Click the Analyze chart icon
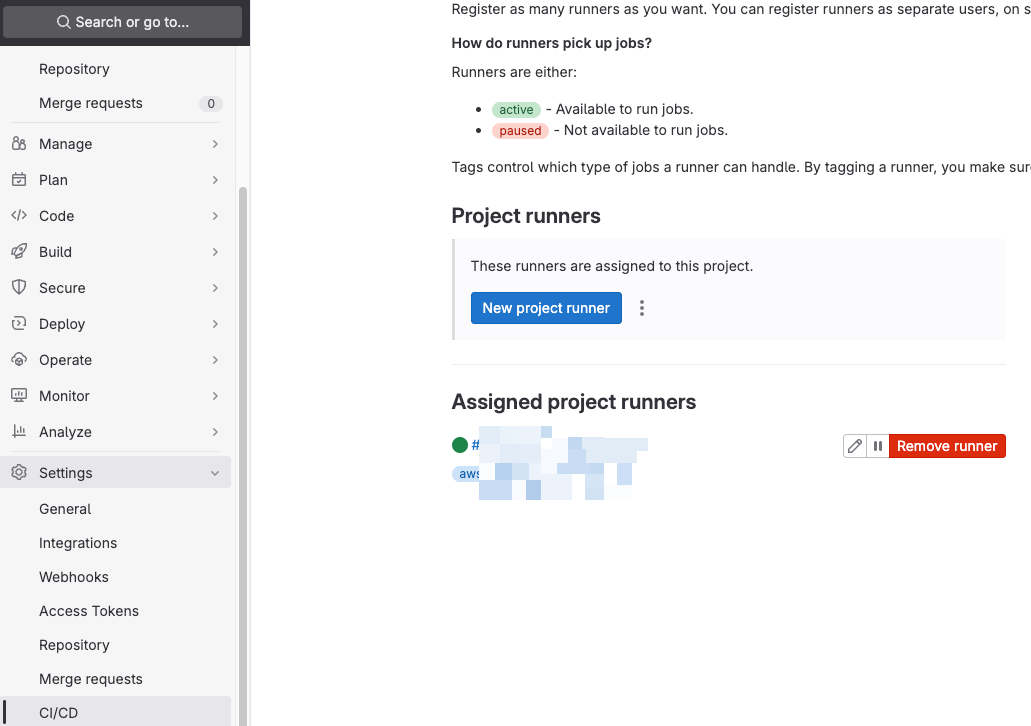Image resolution: width=1031 pixels, height=726 pixels. [19, 431]
